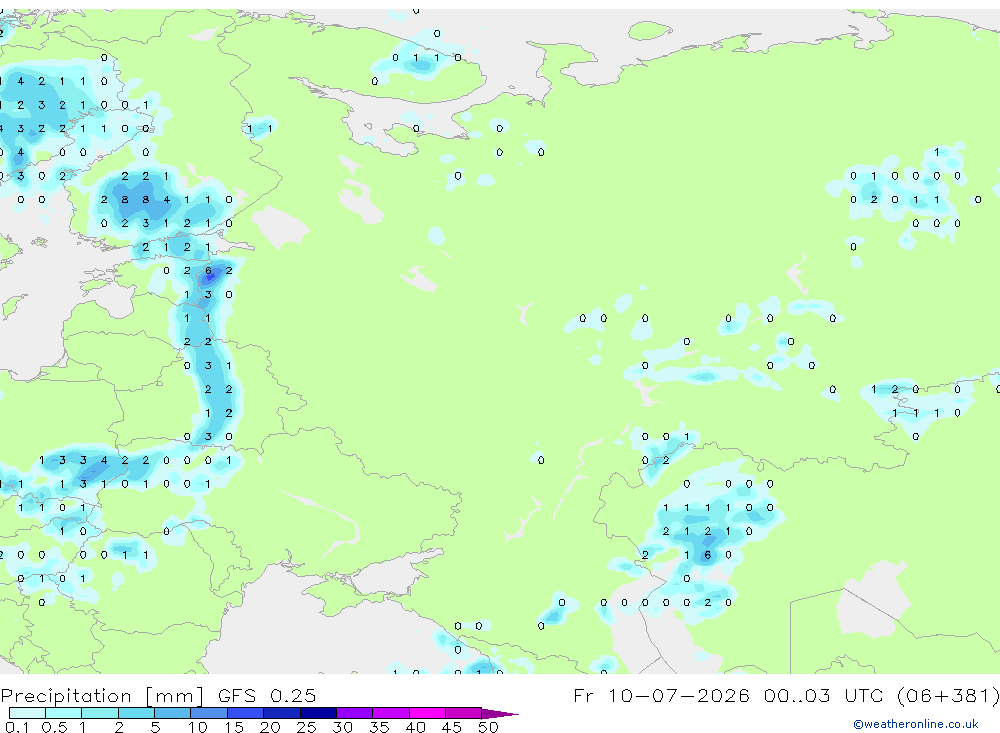Click the "Fr 10-07-2026" date text
1000x733 pixels.
(x=661, y=695)
